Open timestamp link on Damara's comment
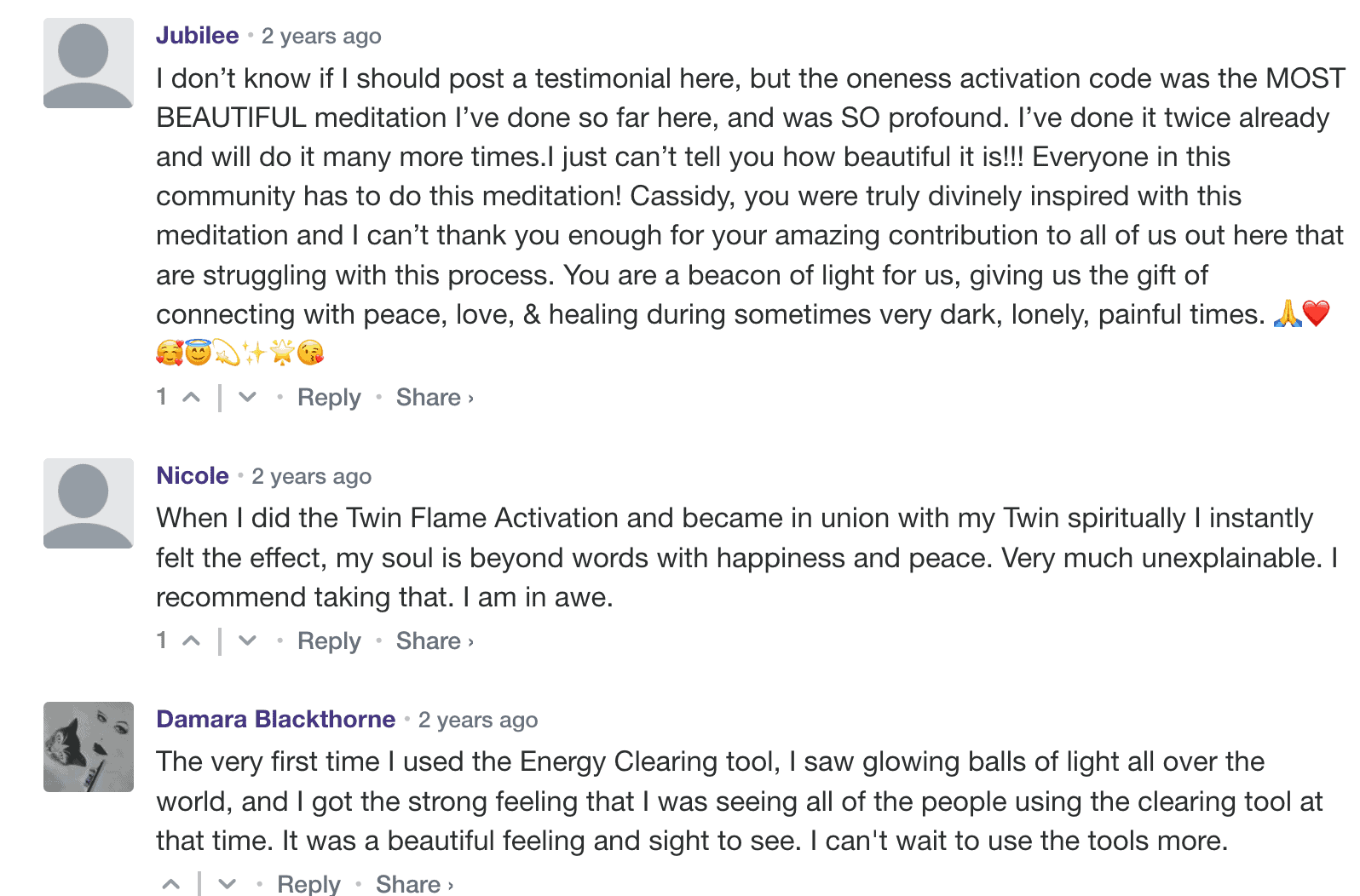 click(x=478, y=720)
